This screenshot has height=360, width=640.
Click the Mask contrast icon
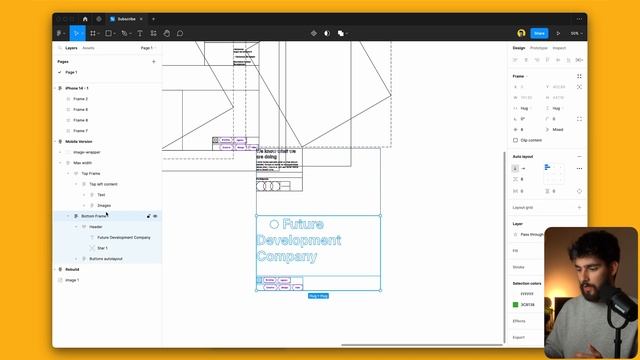[327, 33]
